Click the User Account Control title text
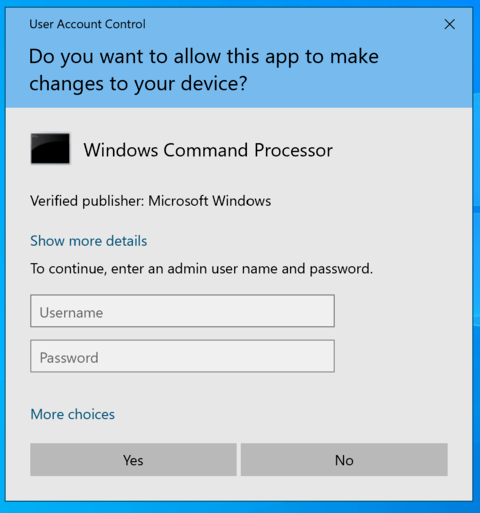The width and height of the screenshot is (480, 513). (x=87, y=24)
